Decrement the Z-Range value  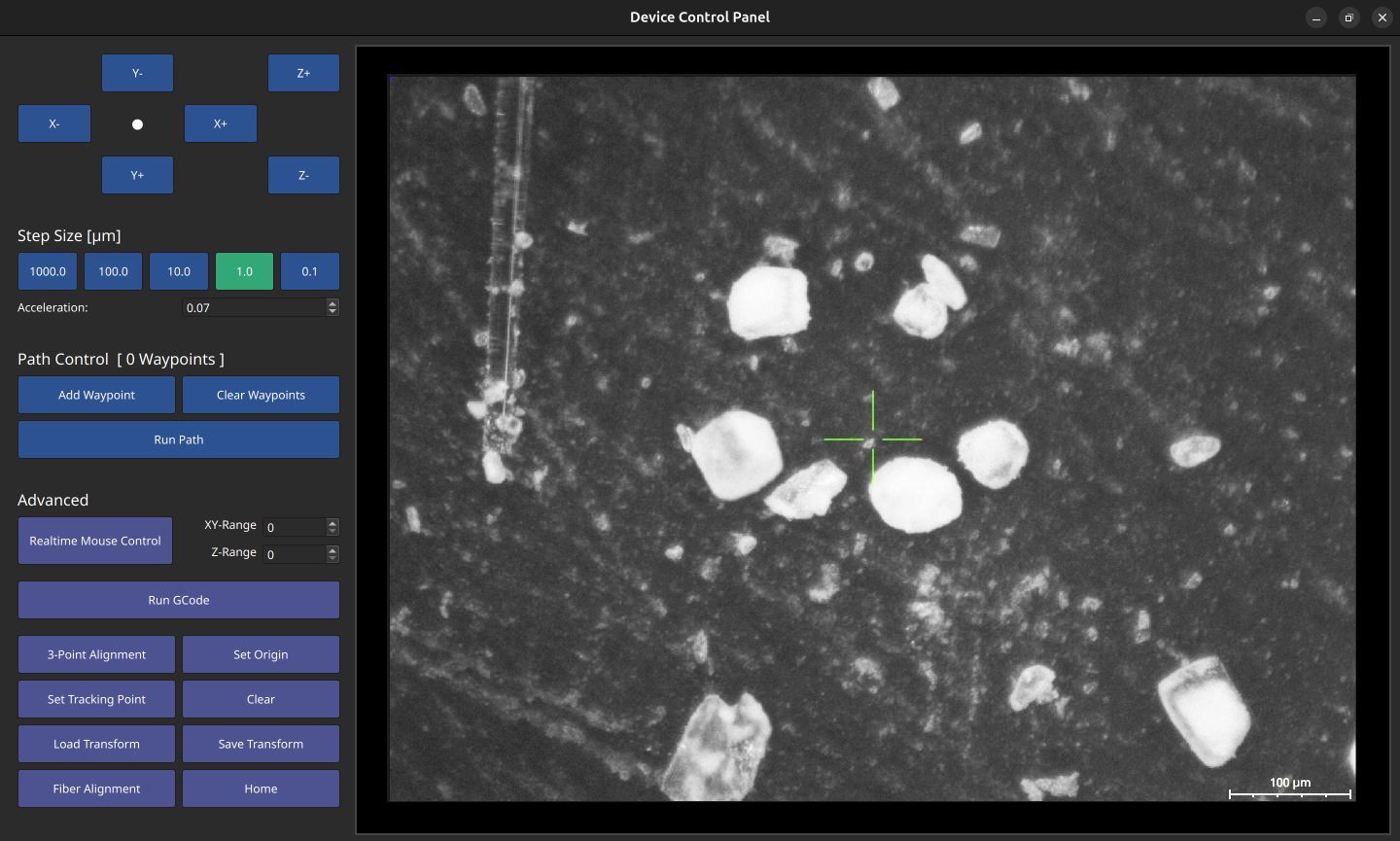[x=332, y=558]
